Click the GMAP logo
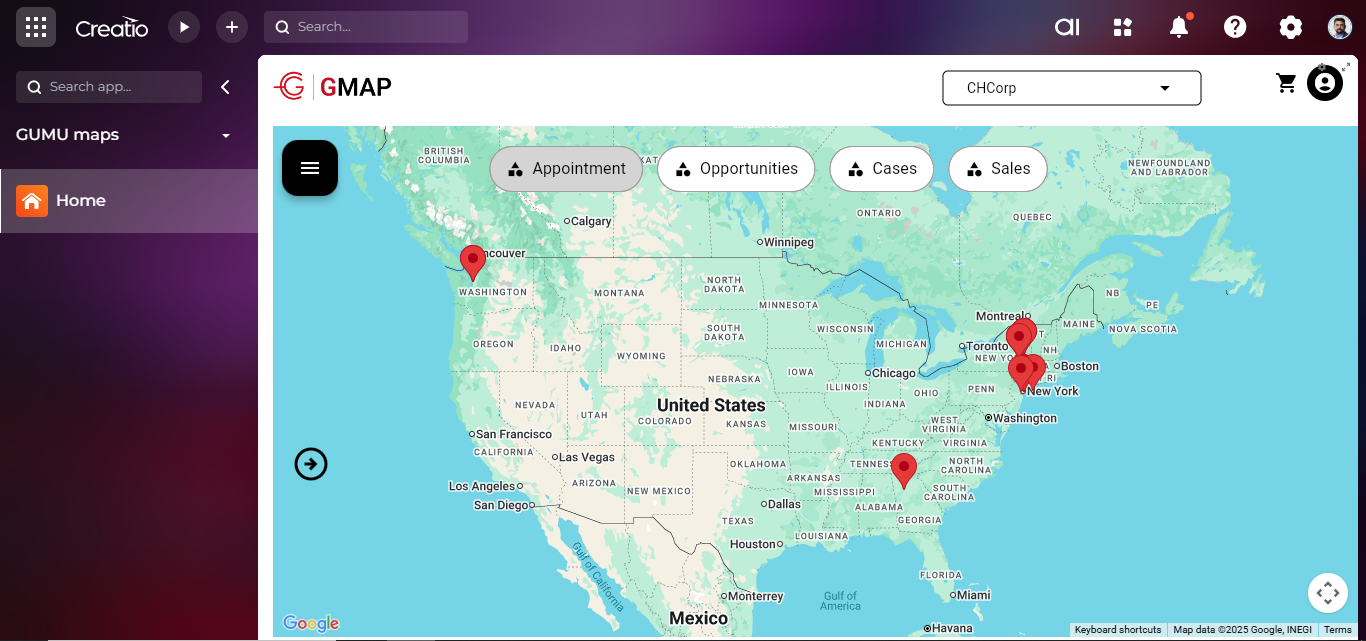 (333, 87)
